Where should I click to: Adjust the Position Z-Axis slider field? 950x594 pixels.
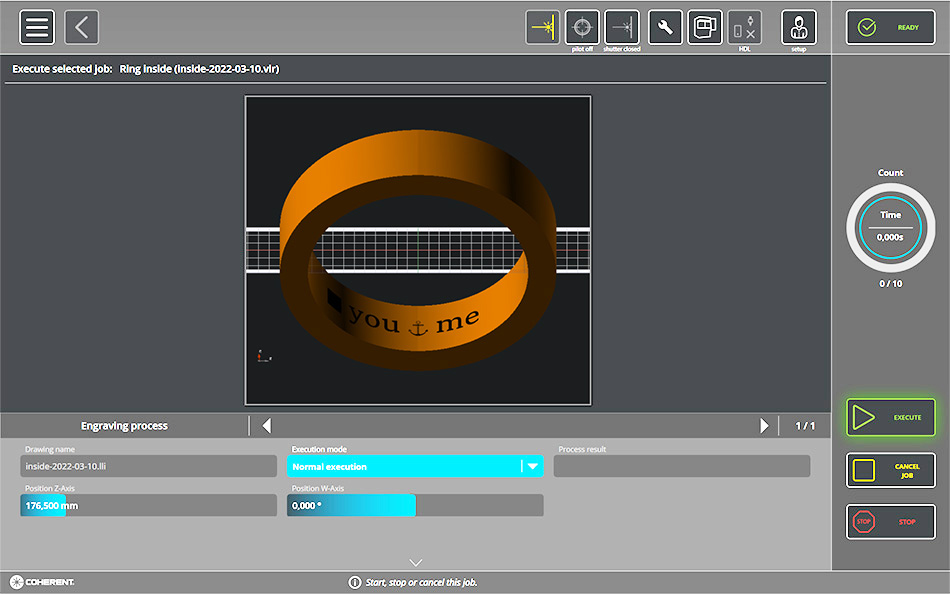click(x=148, y=505)
